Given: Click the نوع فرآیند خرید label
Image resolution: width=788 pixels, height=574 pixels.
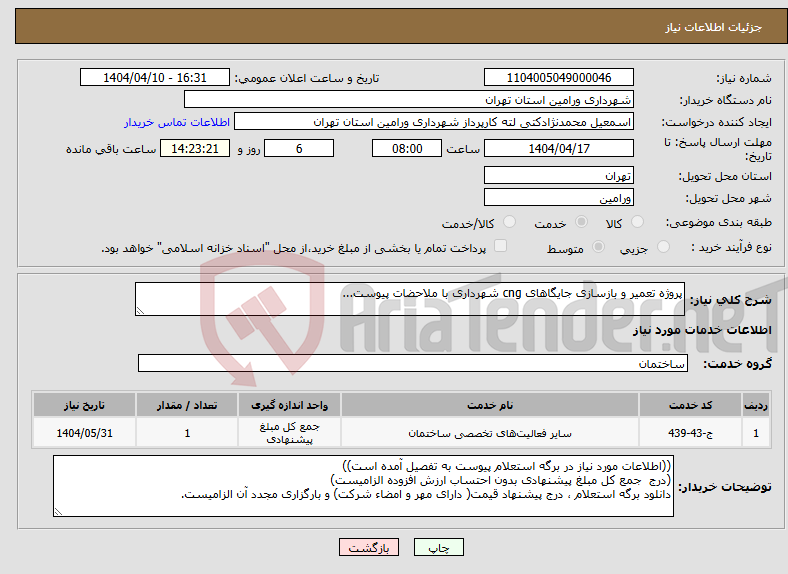Looking at the screenshot, I should 732,247.
